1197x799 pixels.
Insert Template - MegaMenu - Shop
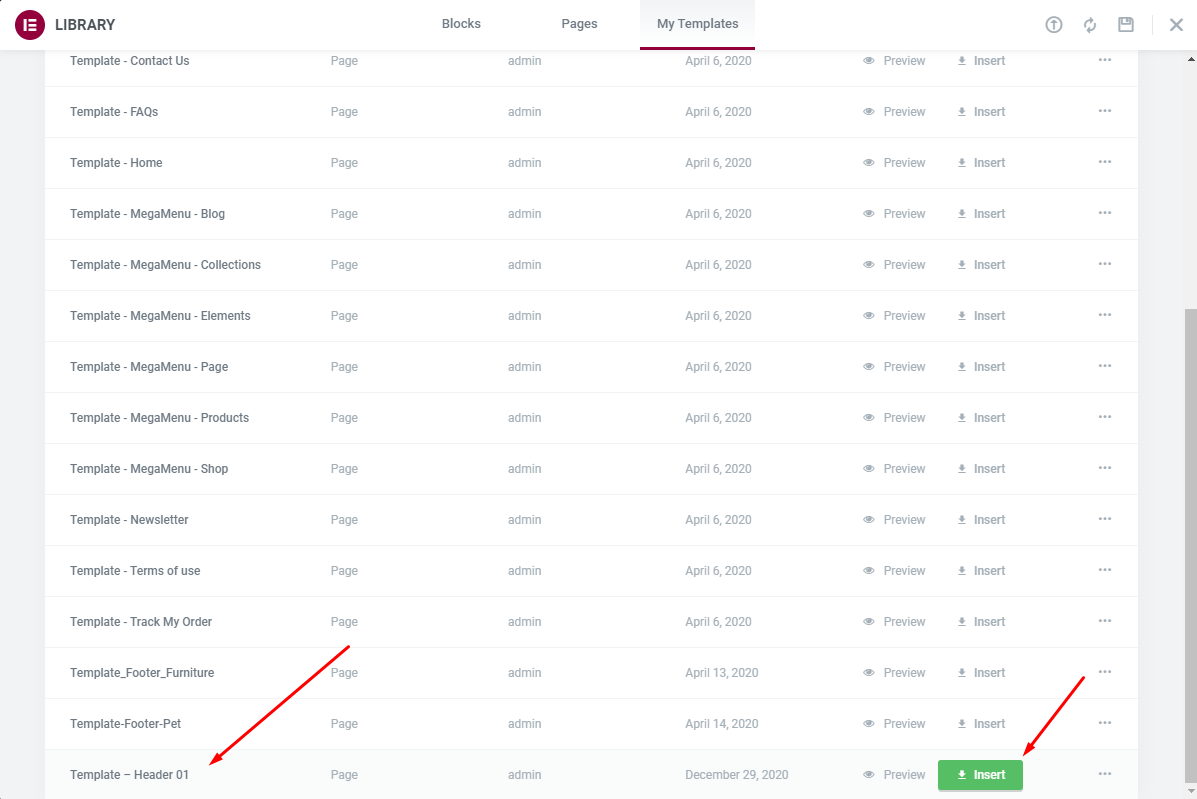981,469
